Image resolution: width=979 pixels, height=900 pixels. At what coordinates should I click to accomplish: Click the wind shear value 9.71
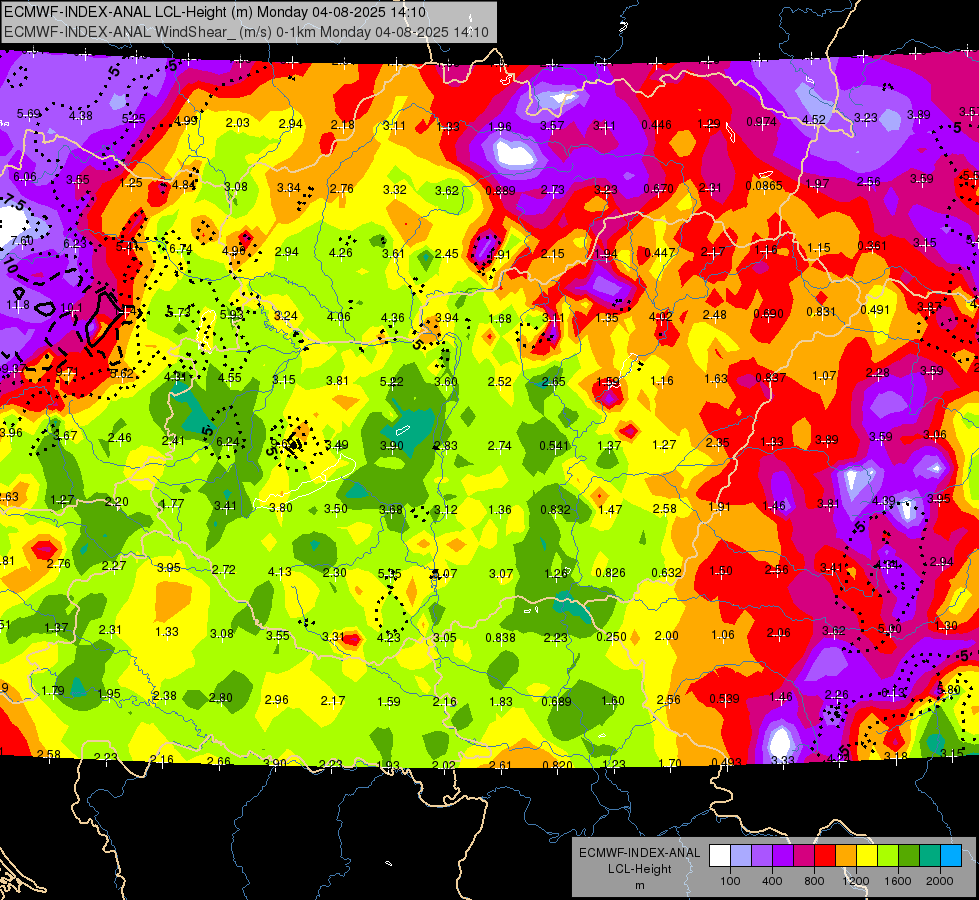click(67, 372)
